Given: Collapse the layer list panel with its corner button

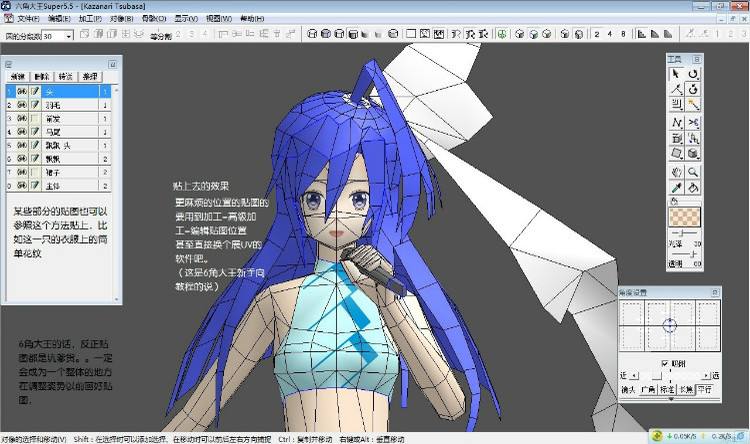Looking at the screenshot, I should (112, 64).
